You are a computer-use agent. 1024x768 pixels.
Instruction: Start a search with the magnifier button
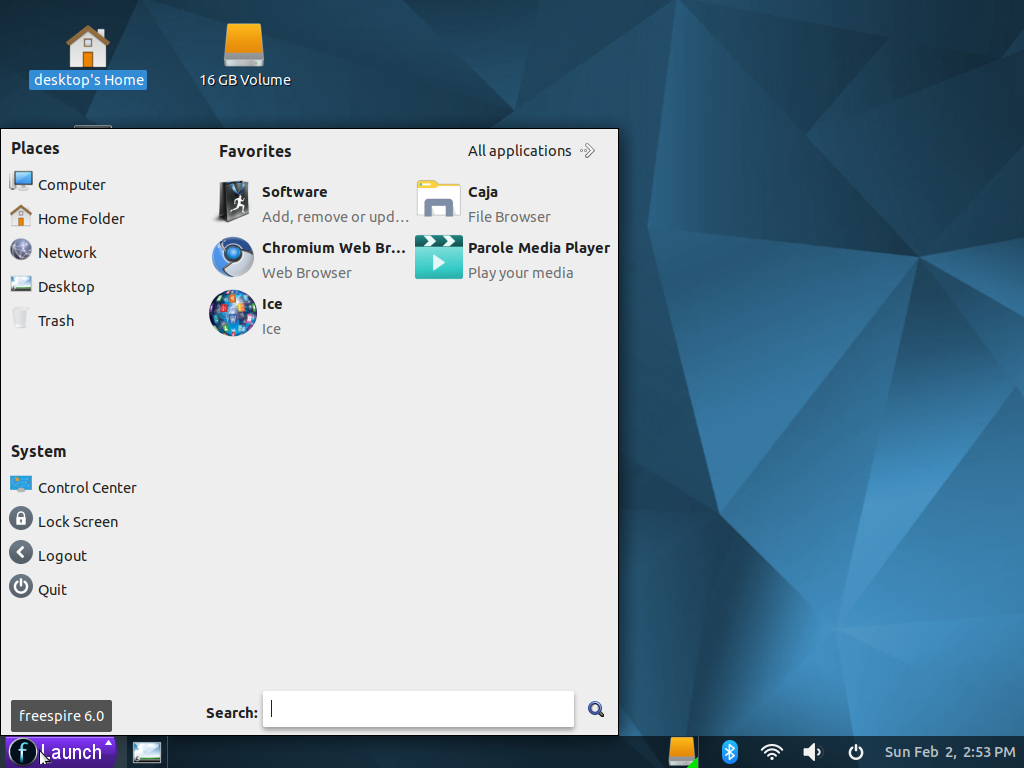point(596,709)
